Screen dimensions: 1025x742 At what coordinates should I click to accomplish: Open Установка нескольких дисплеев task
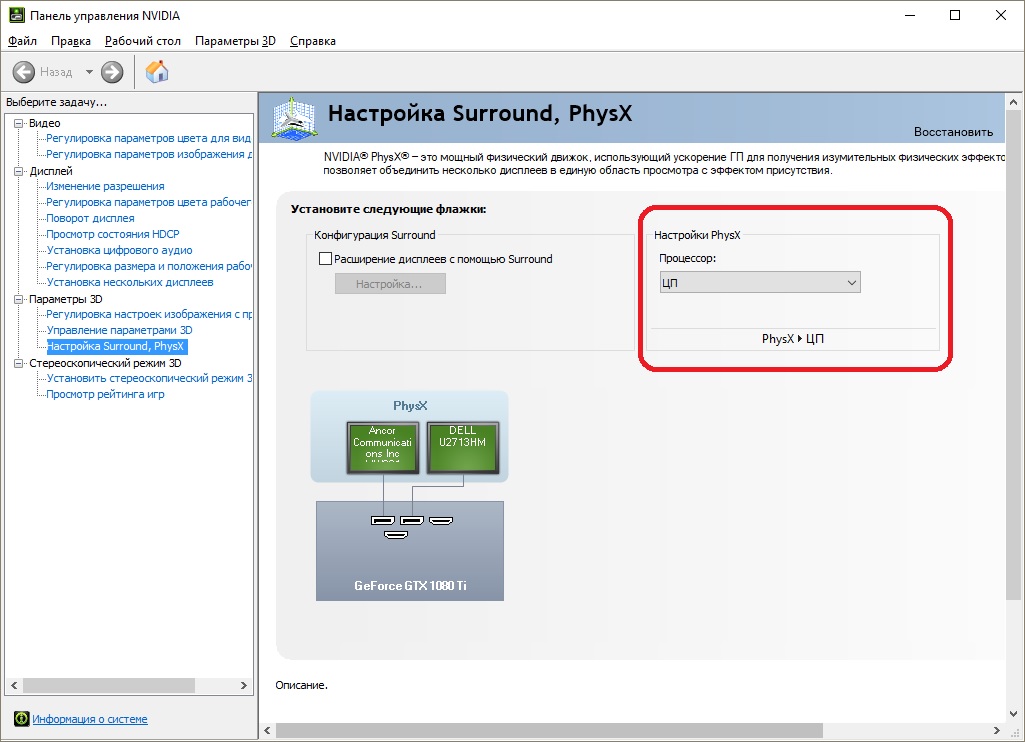point(129,282)
